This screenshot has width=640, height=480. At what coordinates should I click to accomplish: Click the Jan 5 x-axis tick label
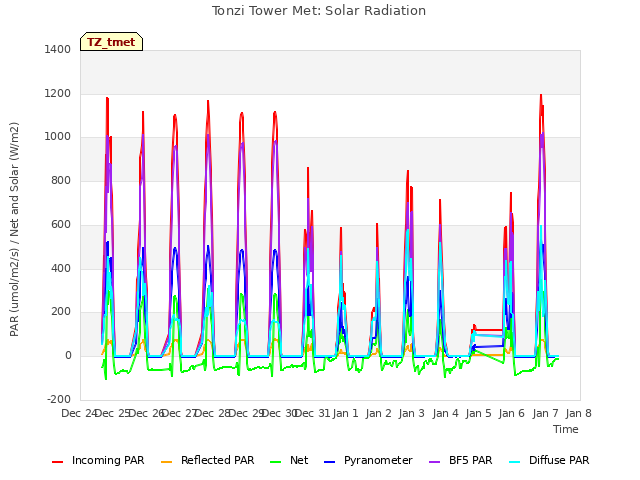pyautogui.click(x=479, y=413)
